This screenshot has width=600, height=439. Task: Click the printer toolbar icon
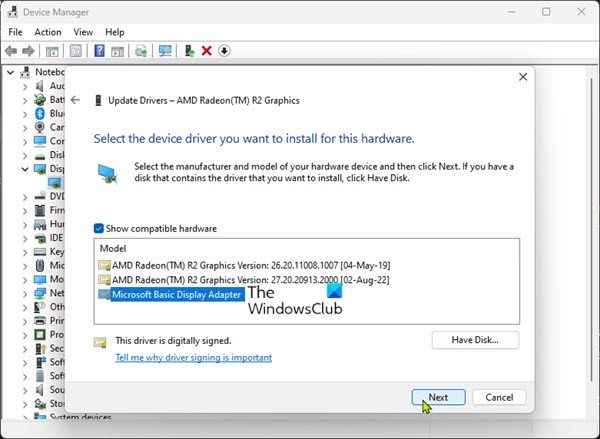point(141,51)
